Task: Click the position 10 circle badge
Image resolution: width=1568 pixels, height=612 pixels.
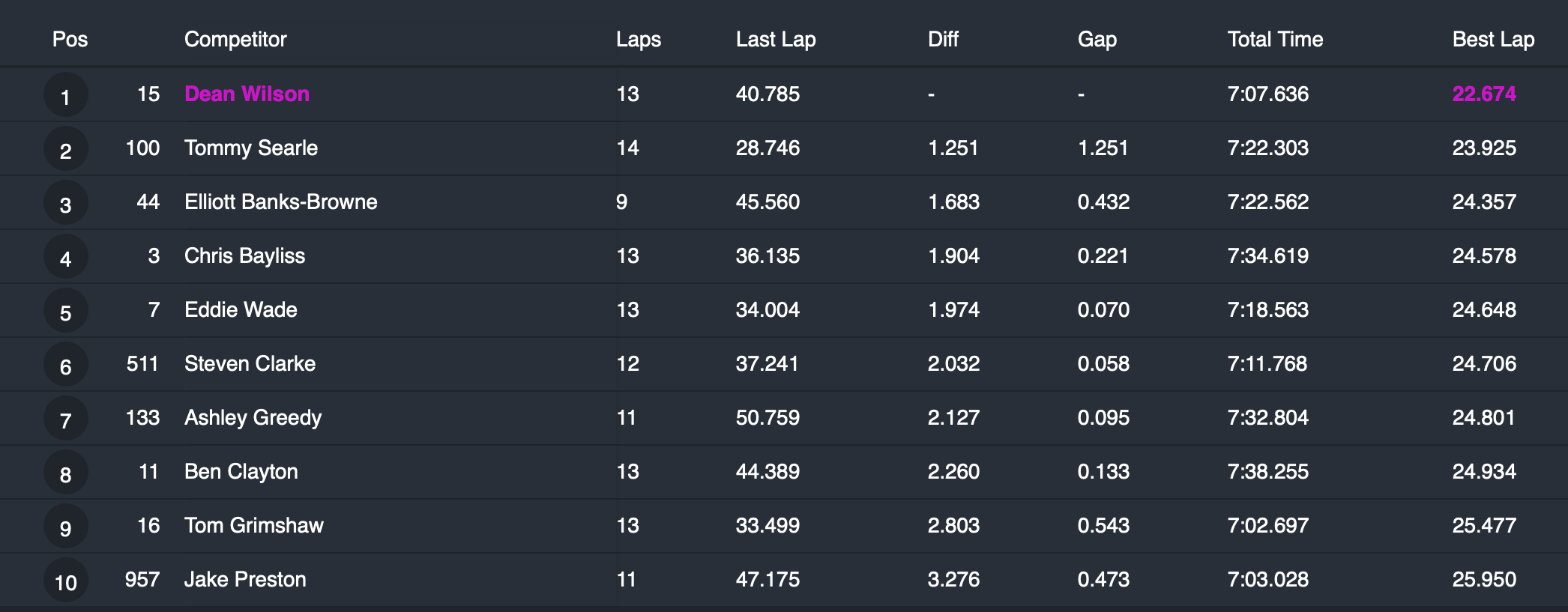Action: click(x=66, y=581)
